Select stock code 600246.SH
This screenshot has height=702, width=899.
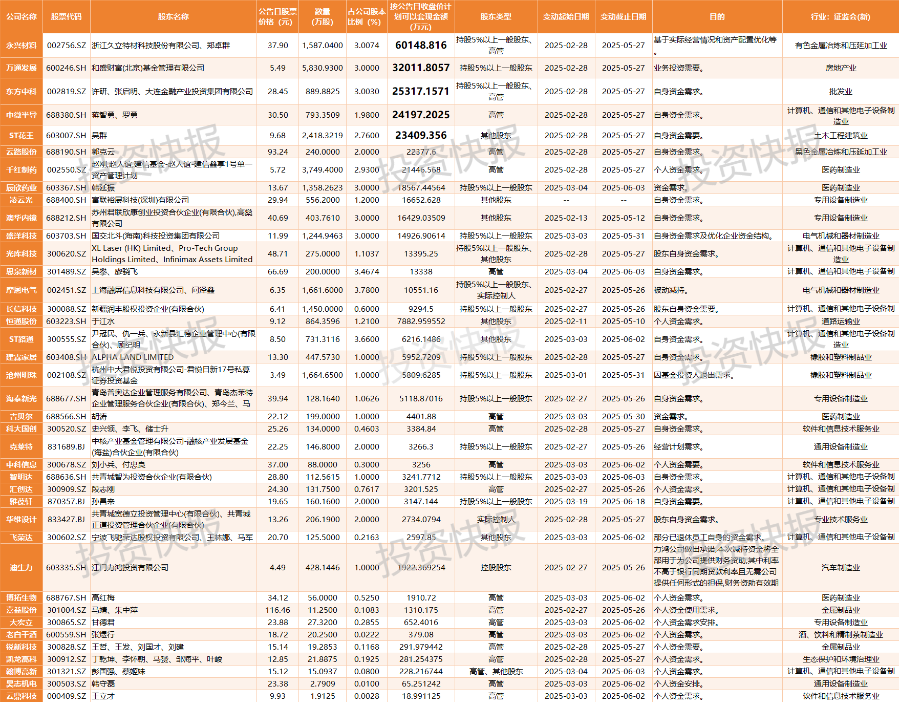67,68
